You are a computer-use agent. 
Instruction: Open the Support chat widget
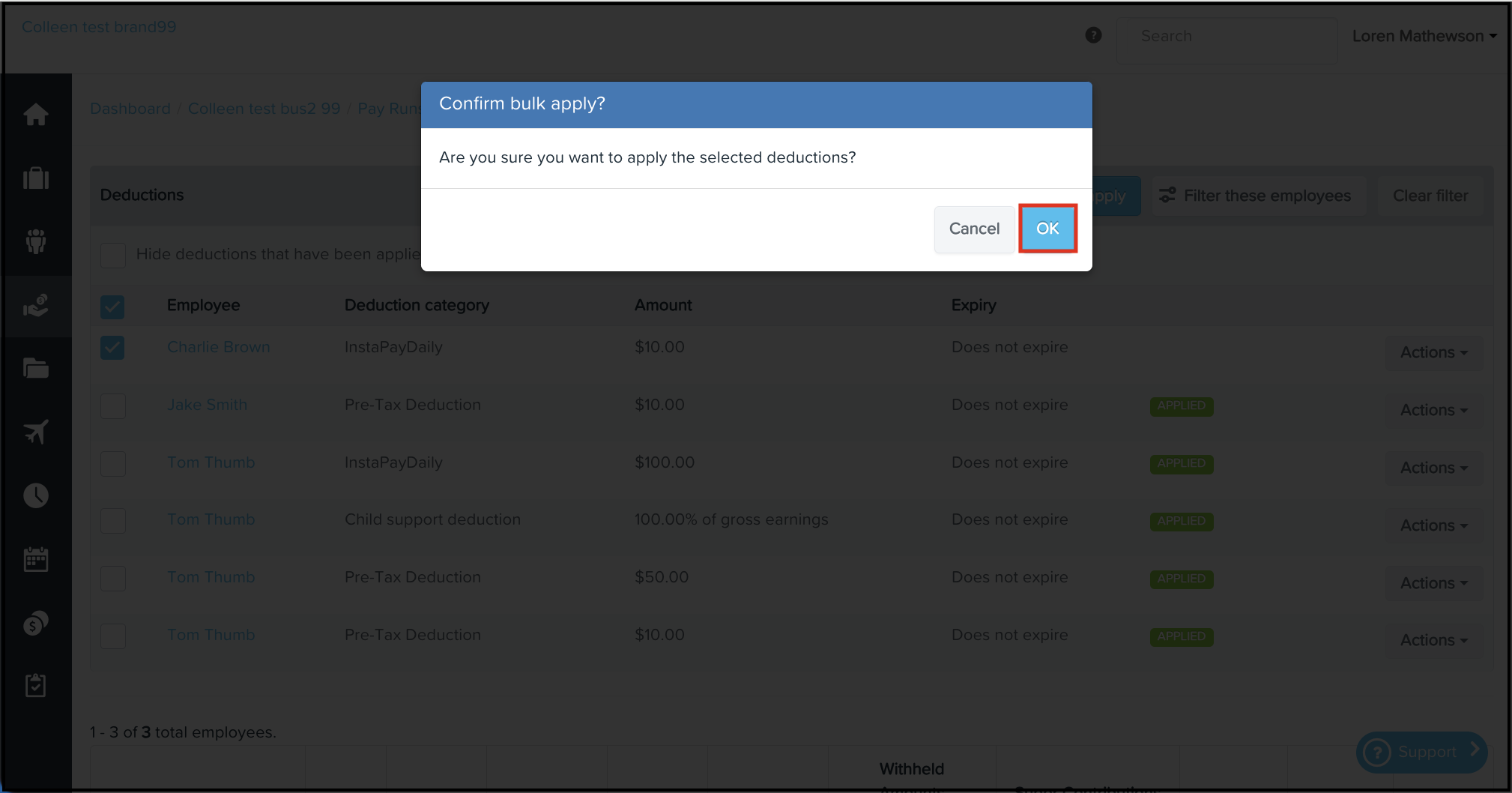[1421, 752]
